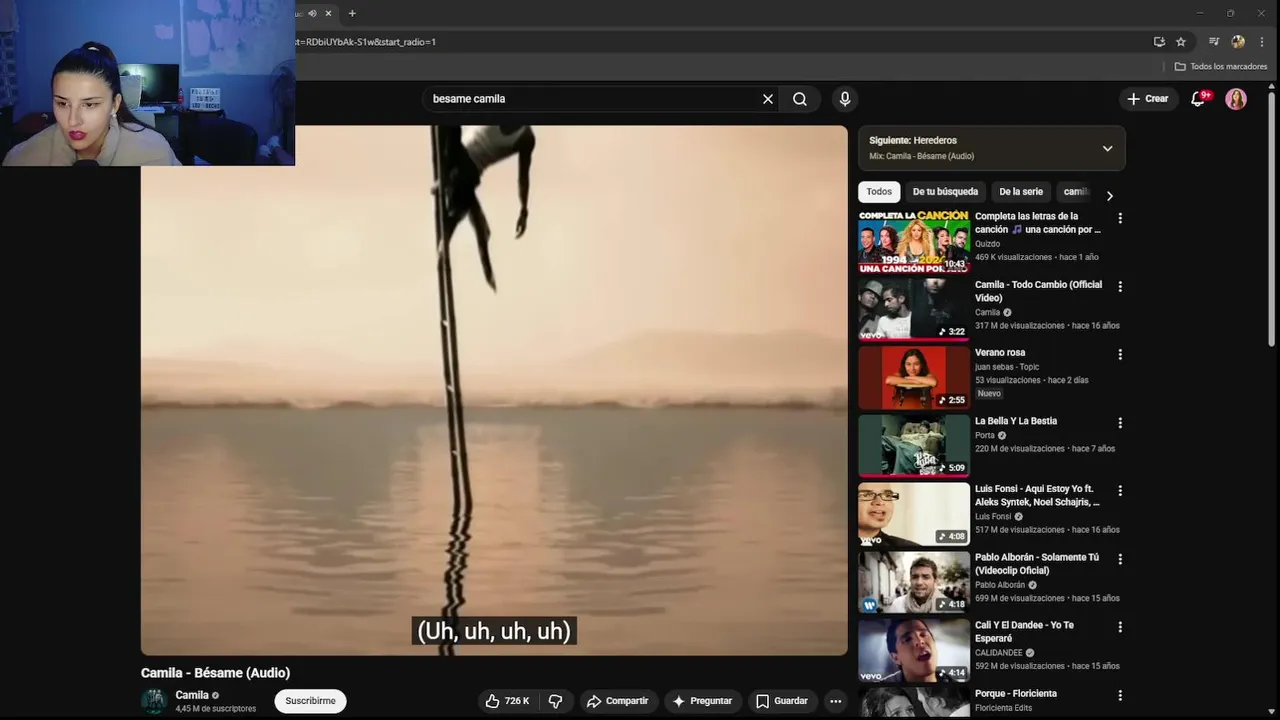Click the Quizdo channel name
The height and width of the screenshot is (720, 1280).
(987, 244)
